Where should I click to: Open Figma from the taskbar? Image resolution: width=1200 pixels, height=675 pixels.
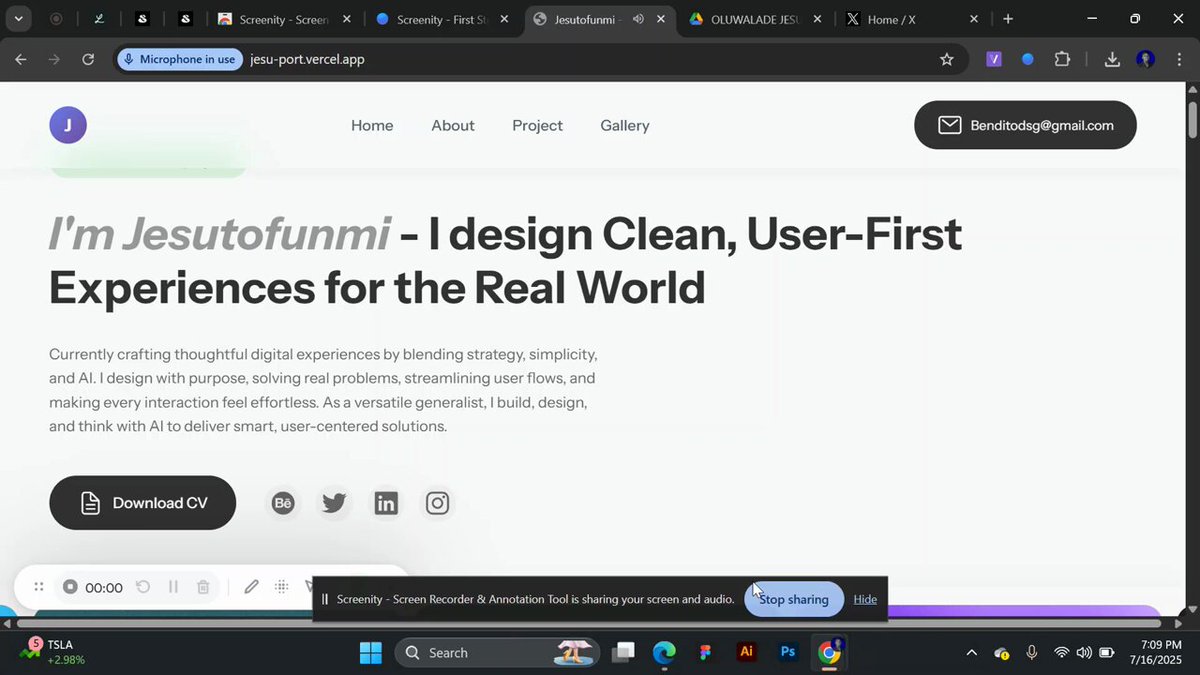point(706,652)
